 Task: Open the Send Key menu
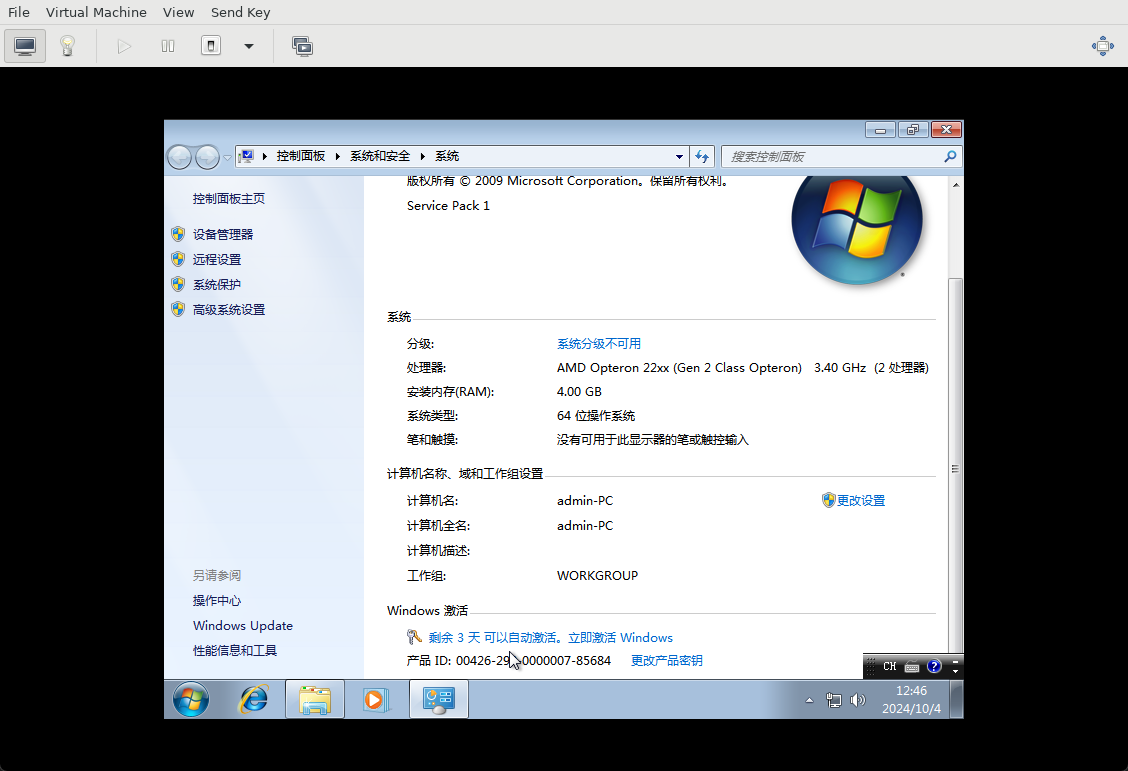[240, 12]
